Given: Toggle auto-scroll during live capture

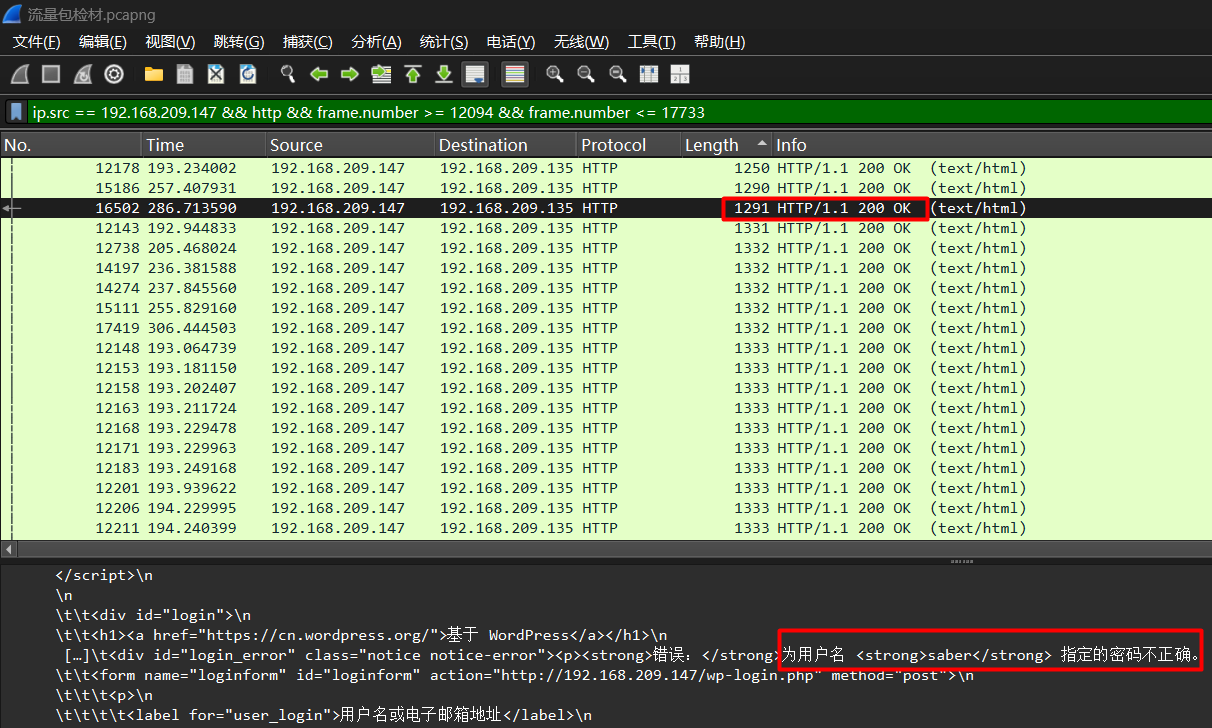Looking at the screenshot, I should pyautogui.click(x=475, y=74).
